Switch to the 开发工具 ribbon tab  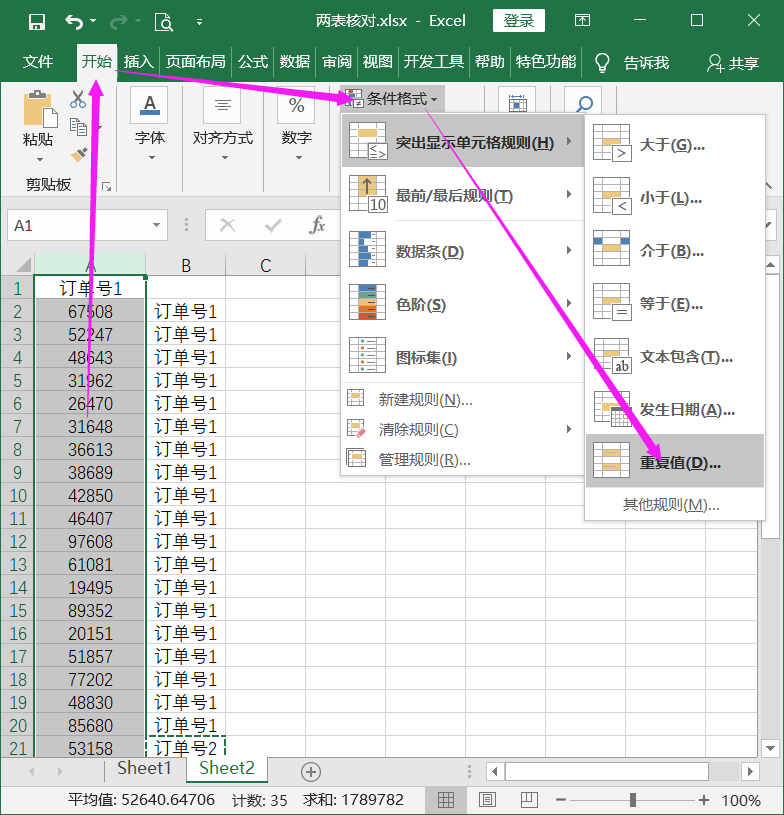pos(434,62)
